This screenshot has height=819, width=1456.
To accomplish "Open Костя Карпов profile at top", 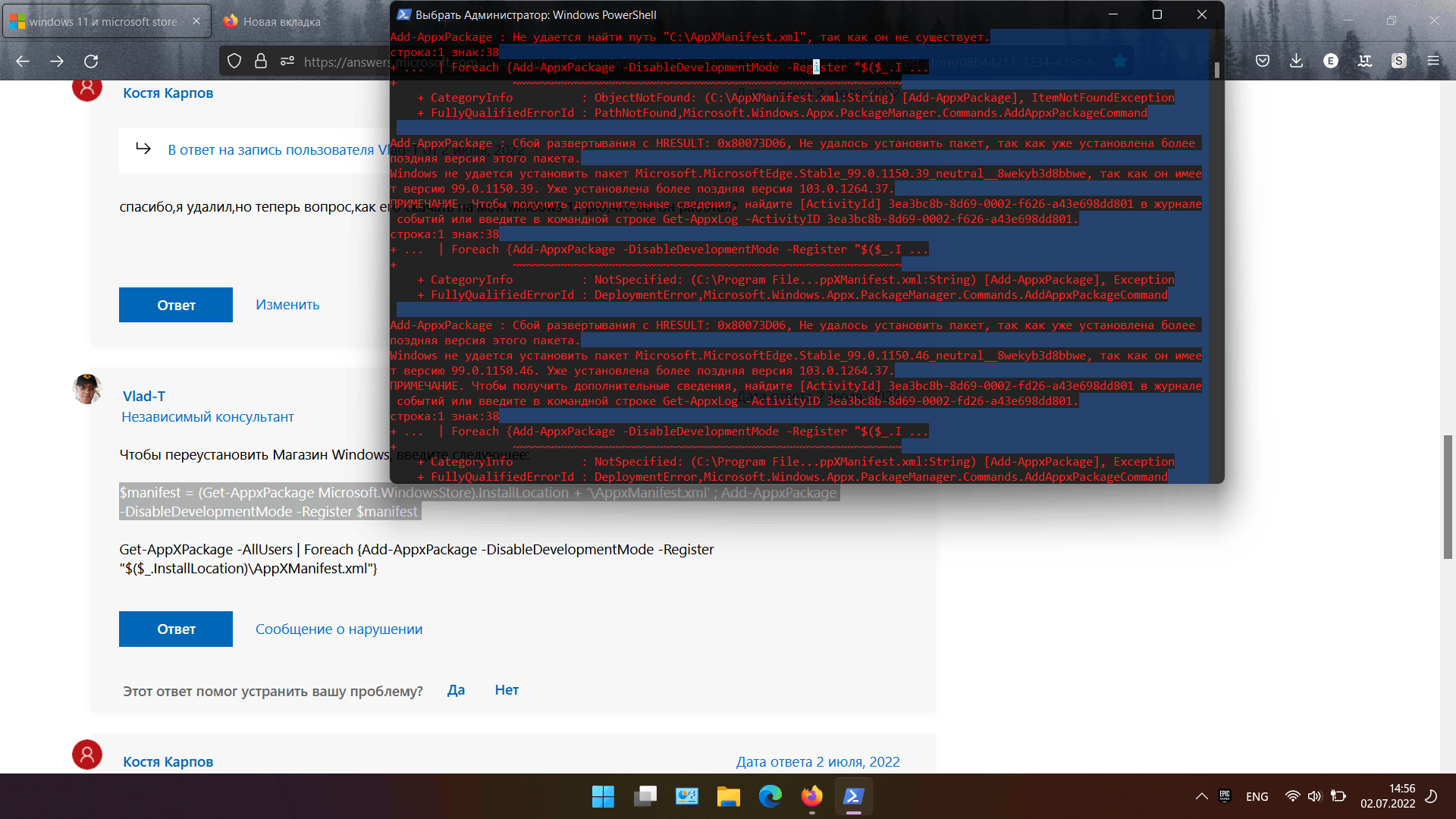I will (x=168, y=93).
